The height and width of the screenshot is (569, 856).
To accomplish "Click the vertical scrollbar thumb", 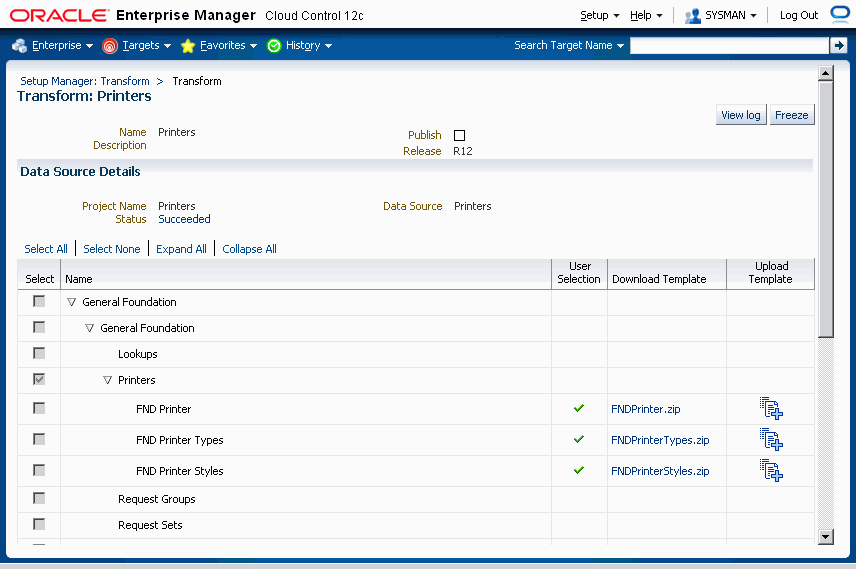I will [x=825, y=209].
